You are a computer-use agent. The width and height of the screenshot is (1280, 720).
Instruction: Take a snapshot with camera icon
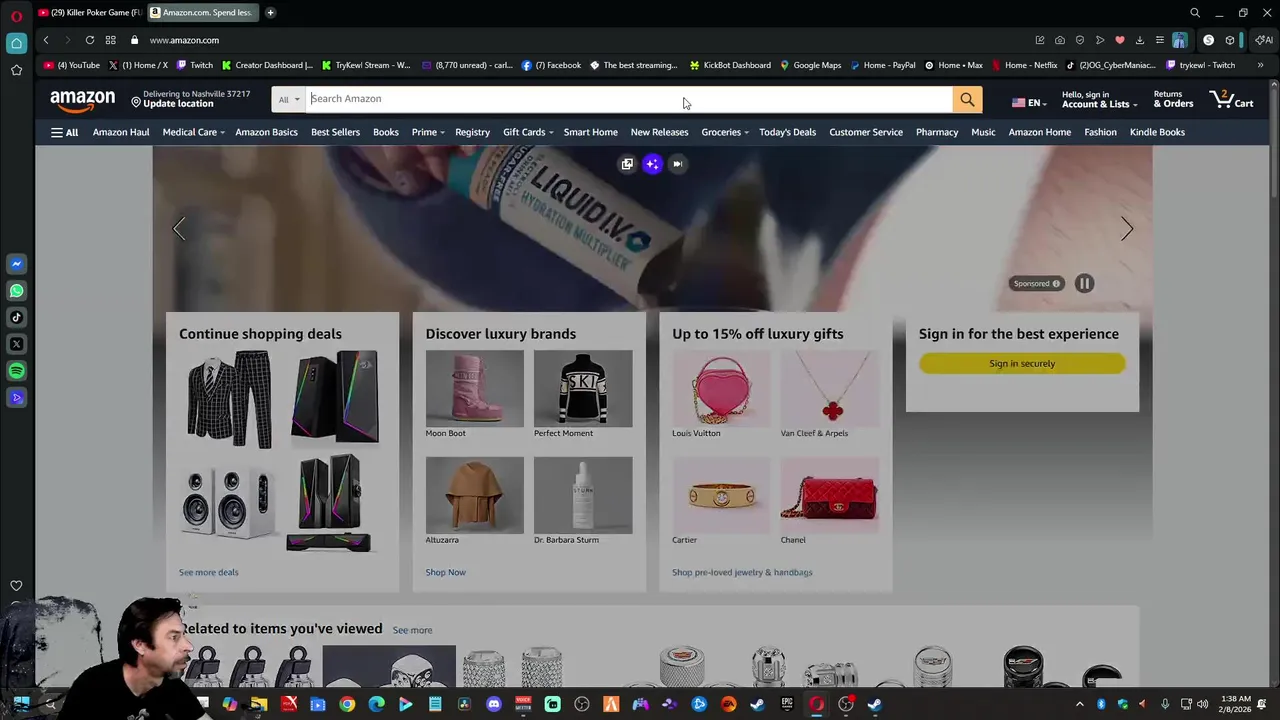click(x=1060, y=40)
